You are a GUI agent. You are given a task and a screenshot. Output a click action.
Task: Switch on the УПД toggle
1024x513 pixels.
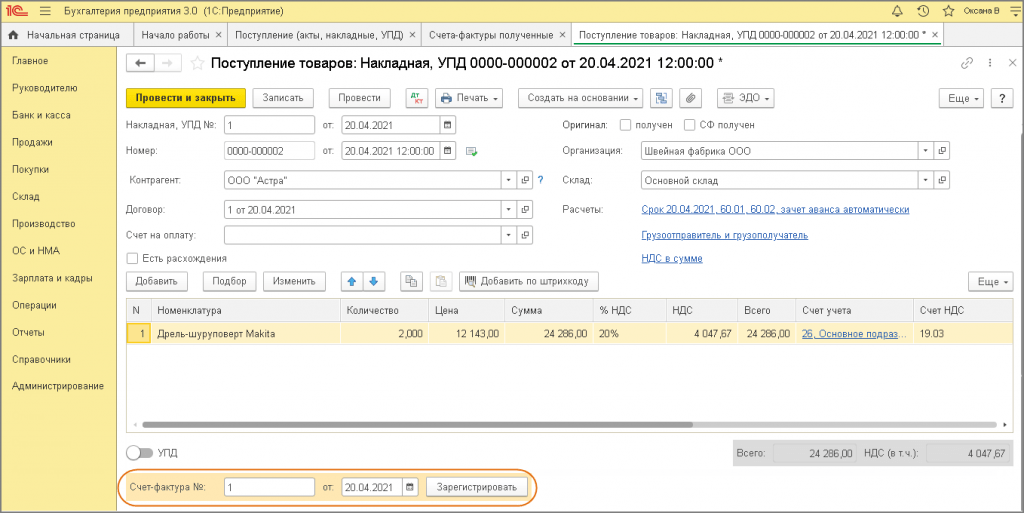click(139, 453)
